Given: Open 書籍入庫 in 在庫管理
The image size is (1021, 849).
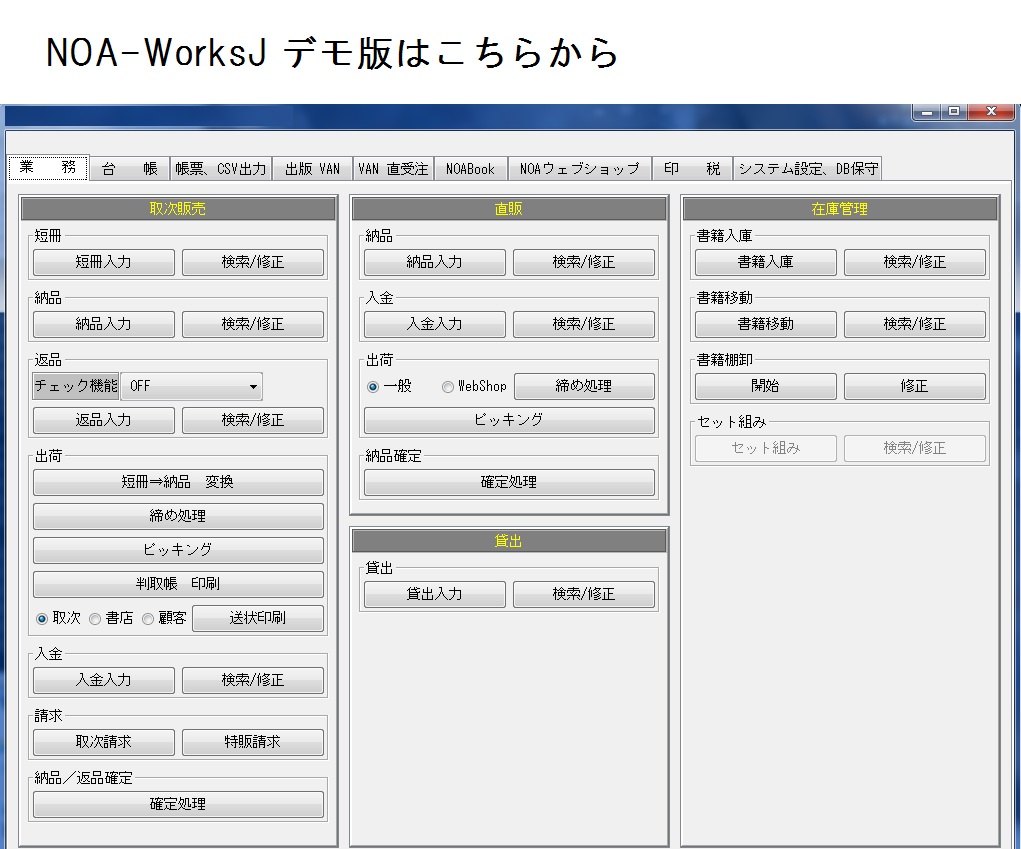Looking at the screenshot, I should pos(765,262).
